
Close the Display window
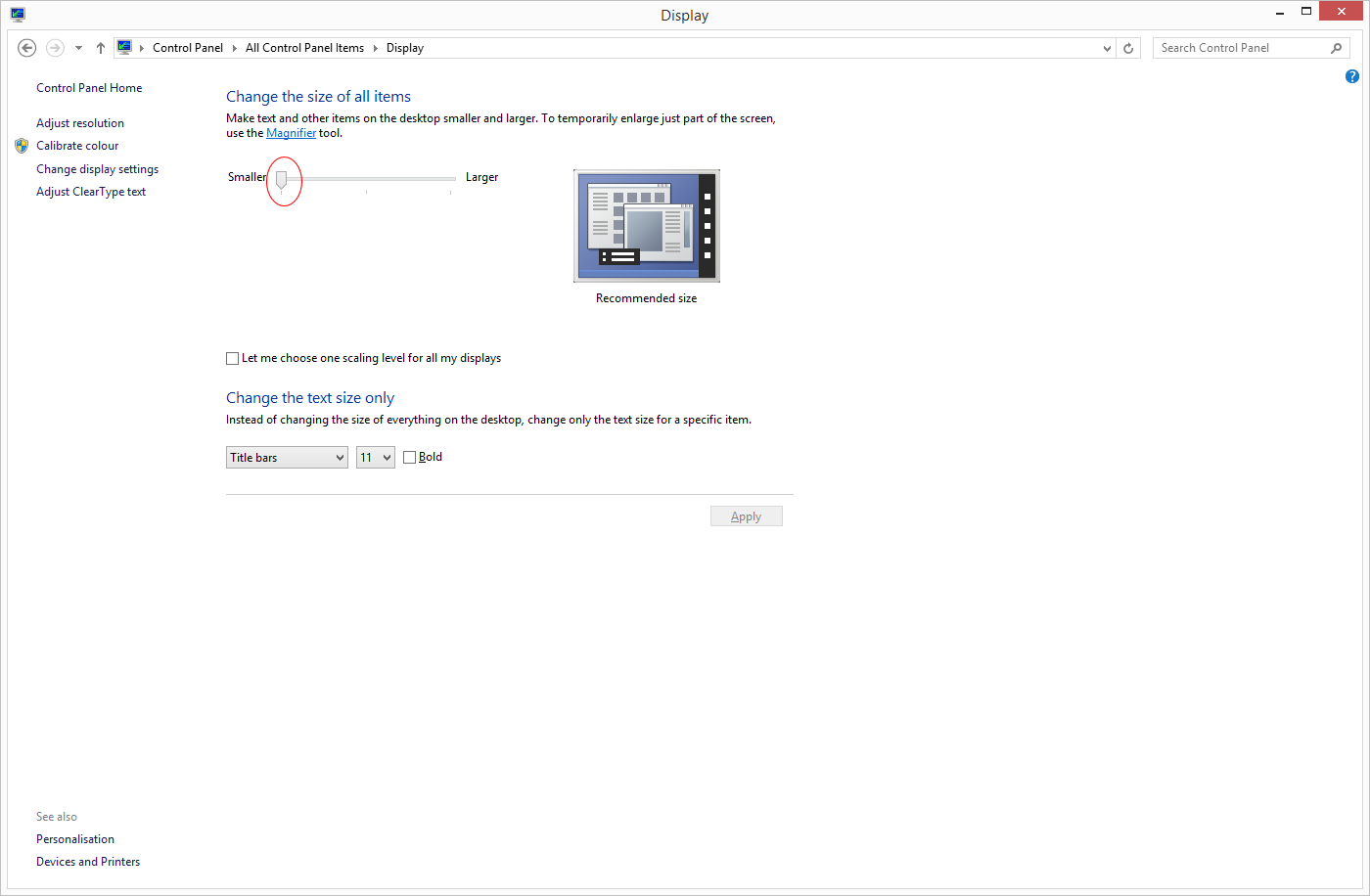point(1342,11)
